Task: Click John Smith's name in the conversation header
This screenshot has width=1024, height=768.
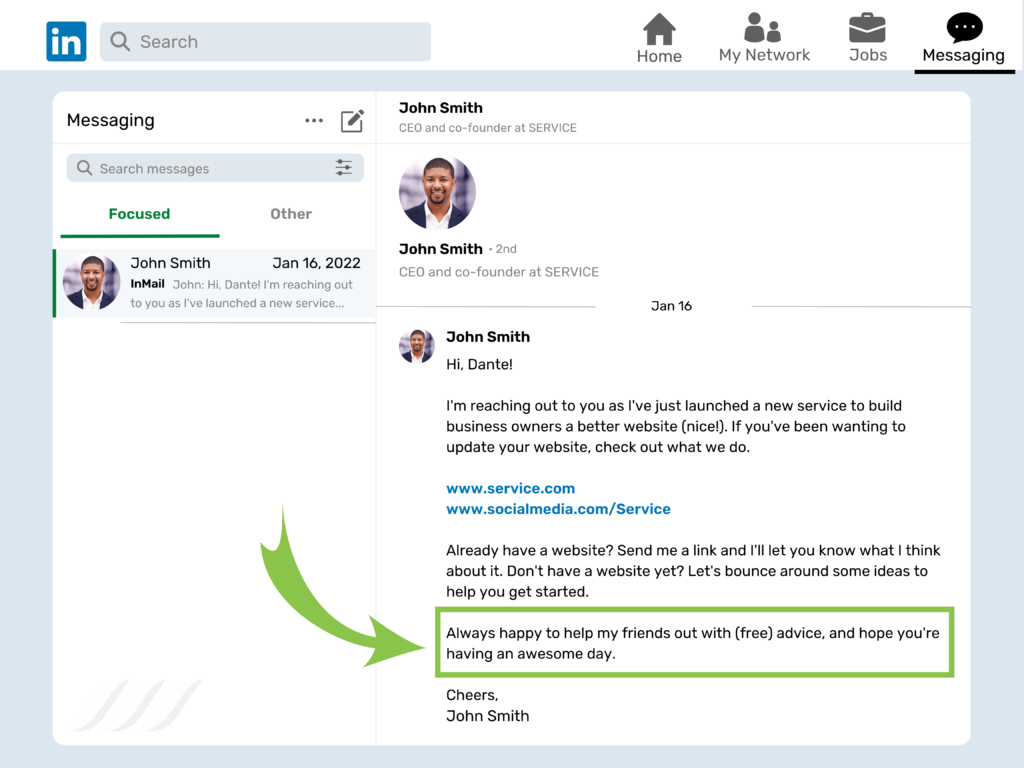Action: click(441, 107)
